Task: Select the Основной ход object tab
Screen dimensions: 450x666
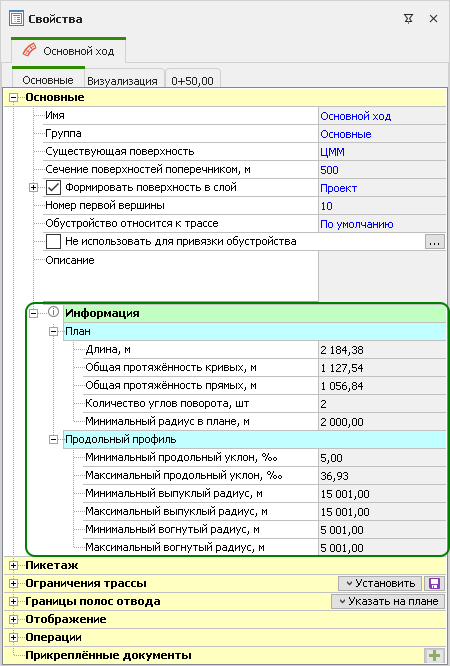Action: (x=68, y=51)
